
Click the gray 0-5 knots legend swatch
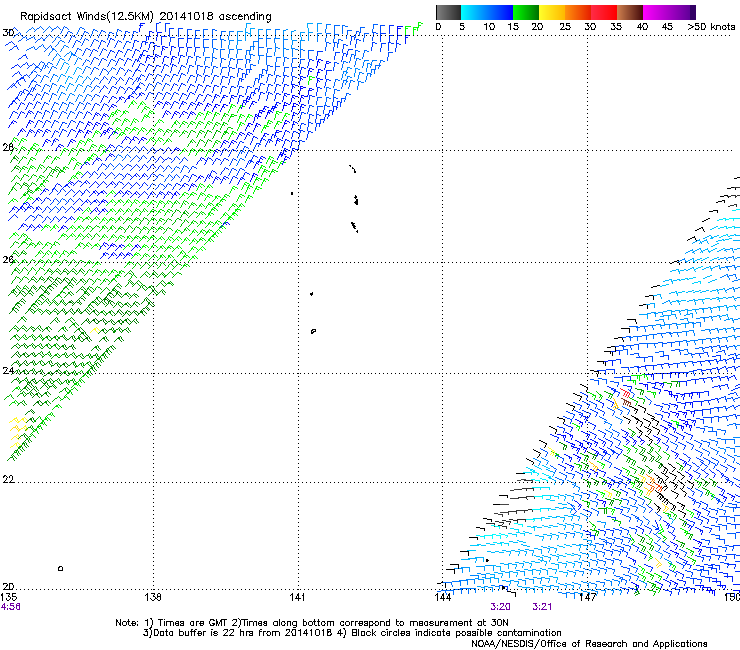(x=448, y=12)
